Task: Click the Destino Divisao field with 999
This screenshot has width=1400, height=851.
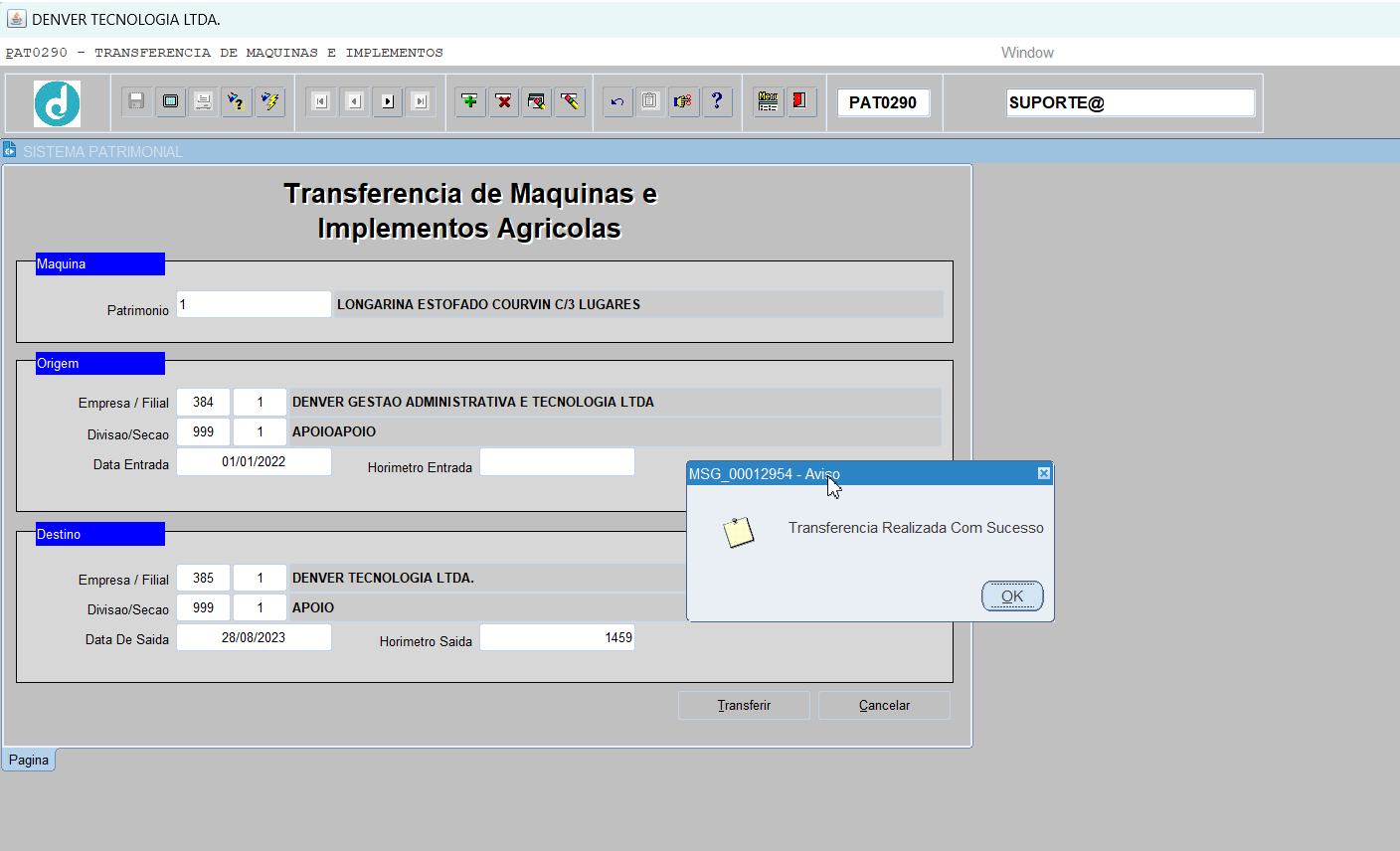Action: point(203,607)
